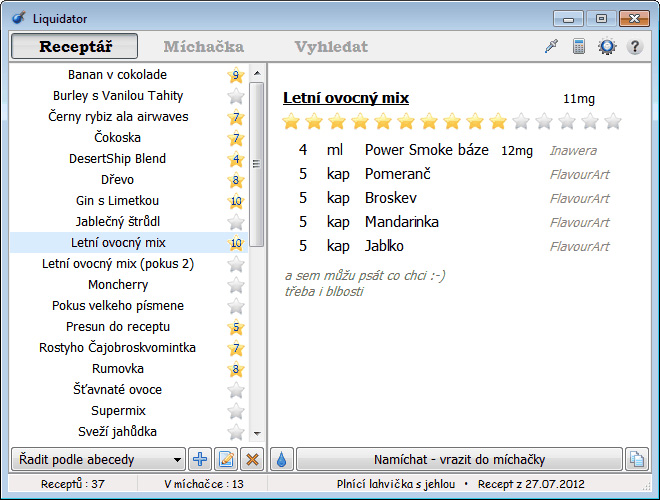Click ingredient Power Smoke báze

click(426, 150)
